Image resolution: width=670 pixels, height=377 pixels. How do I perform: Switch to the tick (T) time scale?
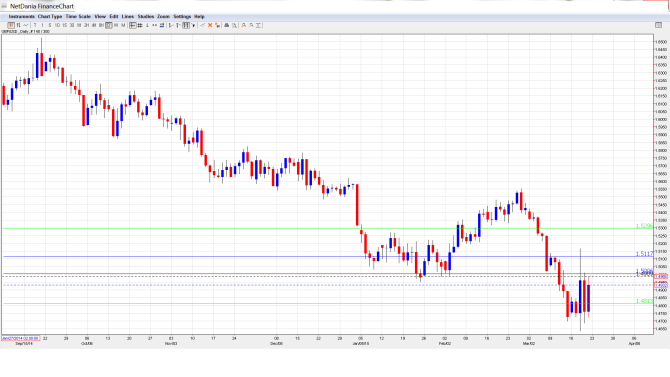tap(35, 25)
